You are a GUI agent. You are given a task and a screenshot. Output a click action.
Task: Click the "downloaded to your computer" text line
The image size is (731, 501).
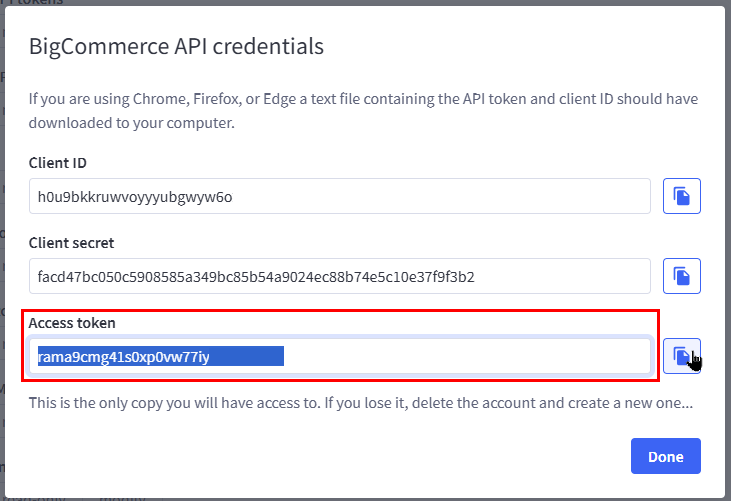point(130,123)
